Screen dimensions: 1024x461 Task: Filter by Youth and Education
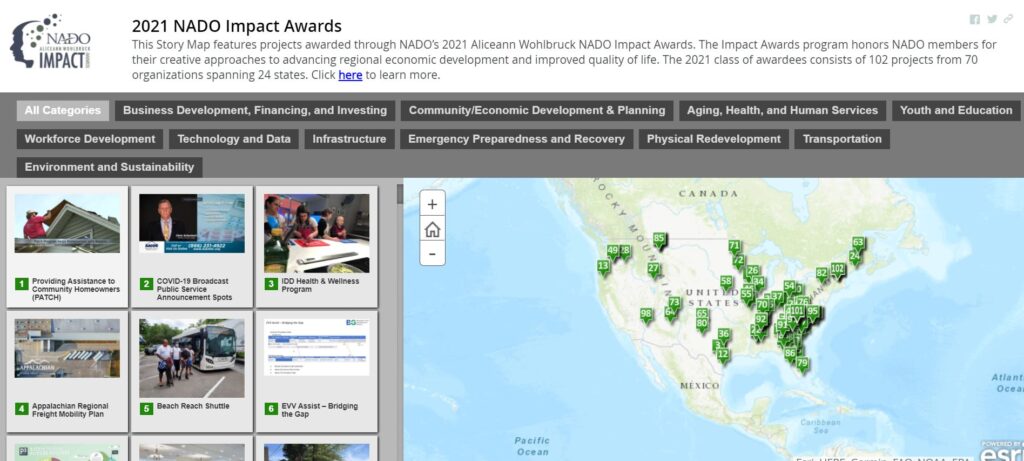[956, 110]
